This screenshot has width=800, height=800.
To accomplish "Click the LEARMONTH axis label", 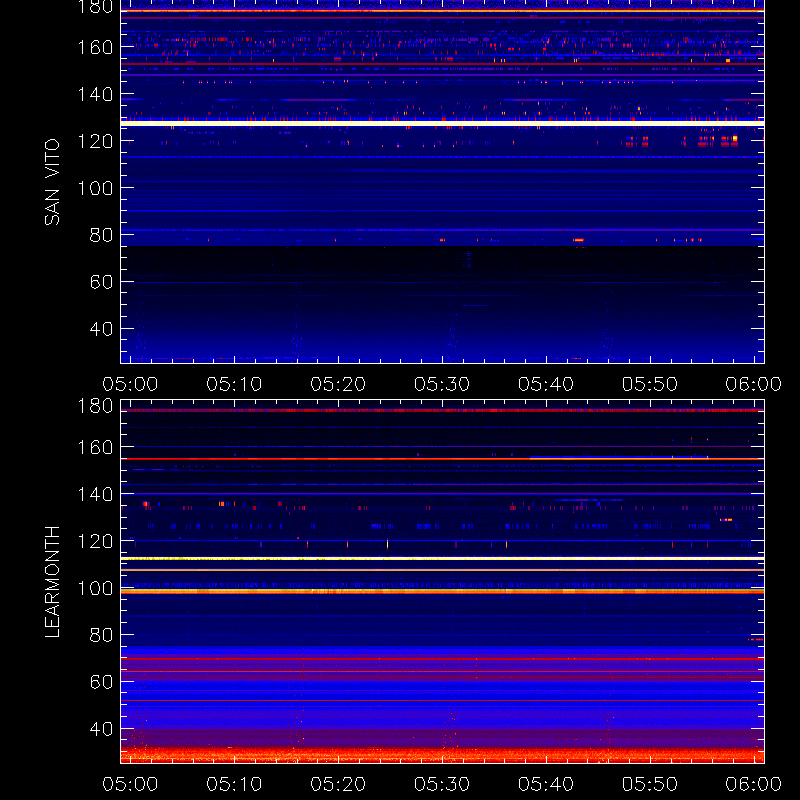I will [x=52, y=582].
